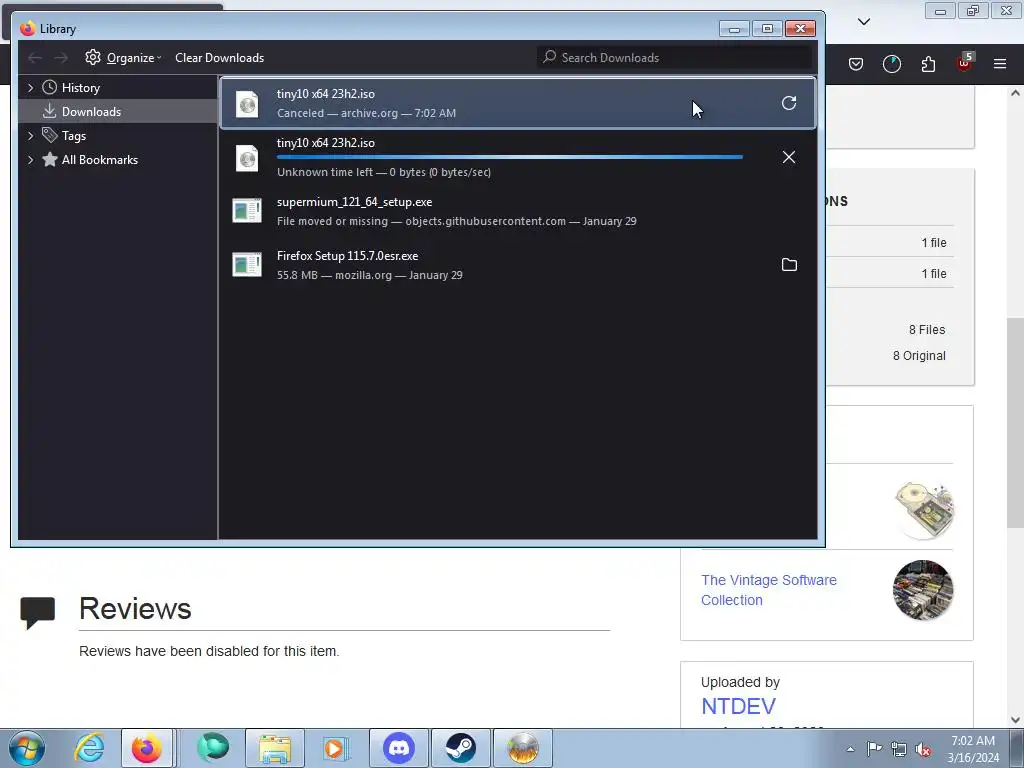Click the disc drive collection thumbnail

(923, 511)
